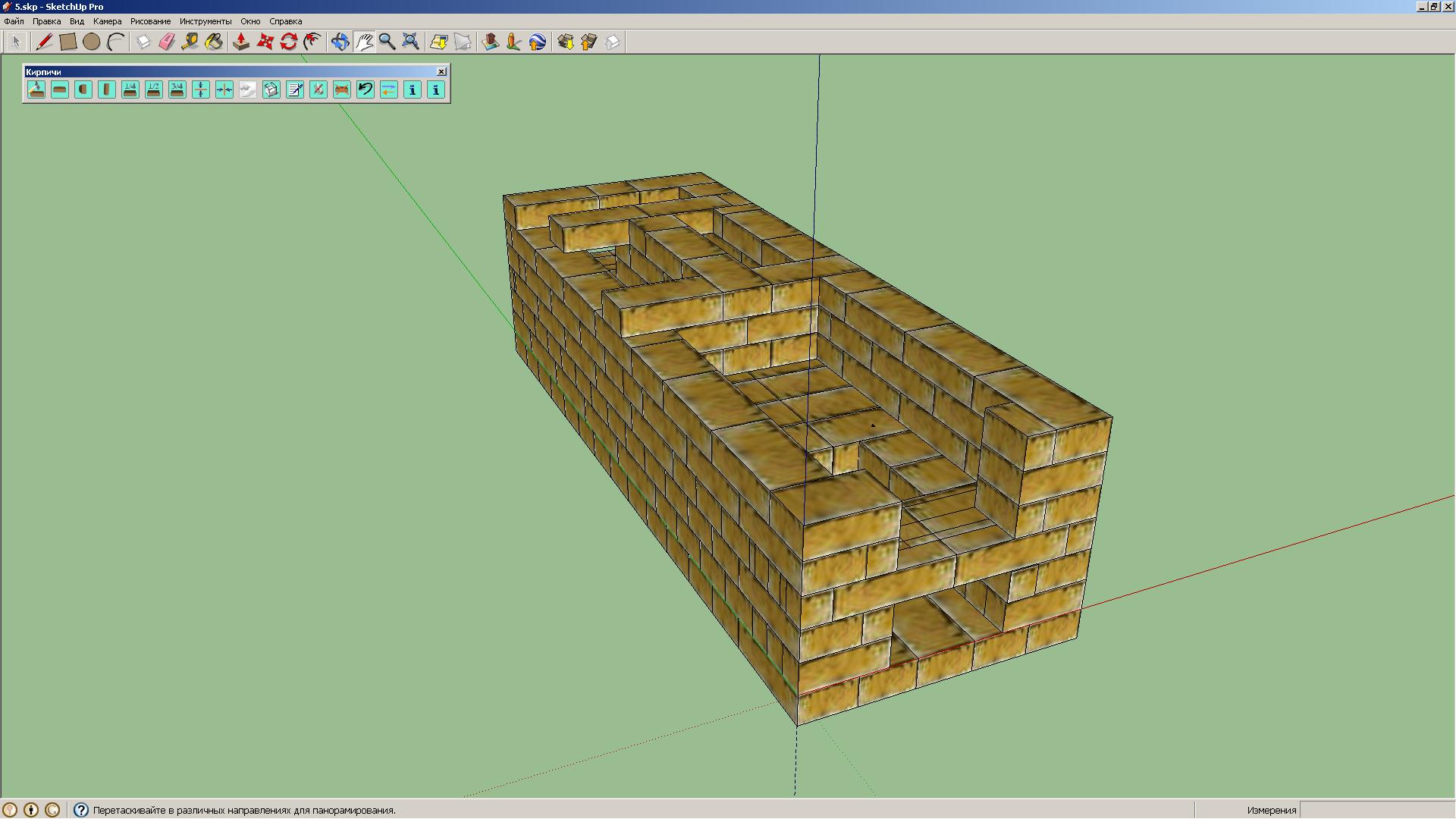Screen dimensions: 1456x819
Task: Click the undo arrow in Кирпичи toolbar
Action: [366, 89]
